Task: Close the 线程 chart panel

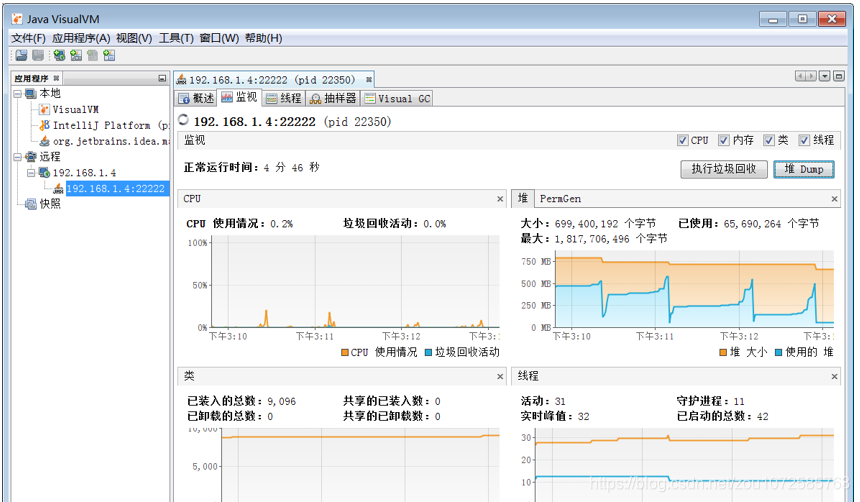Action: [834, 376]
